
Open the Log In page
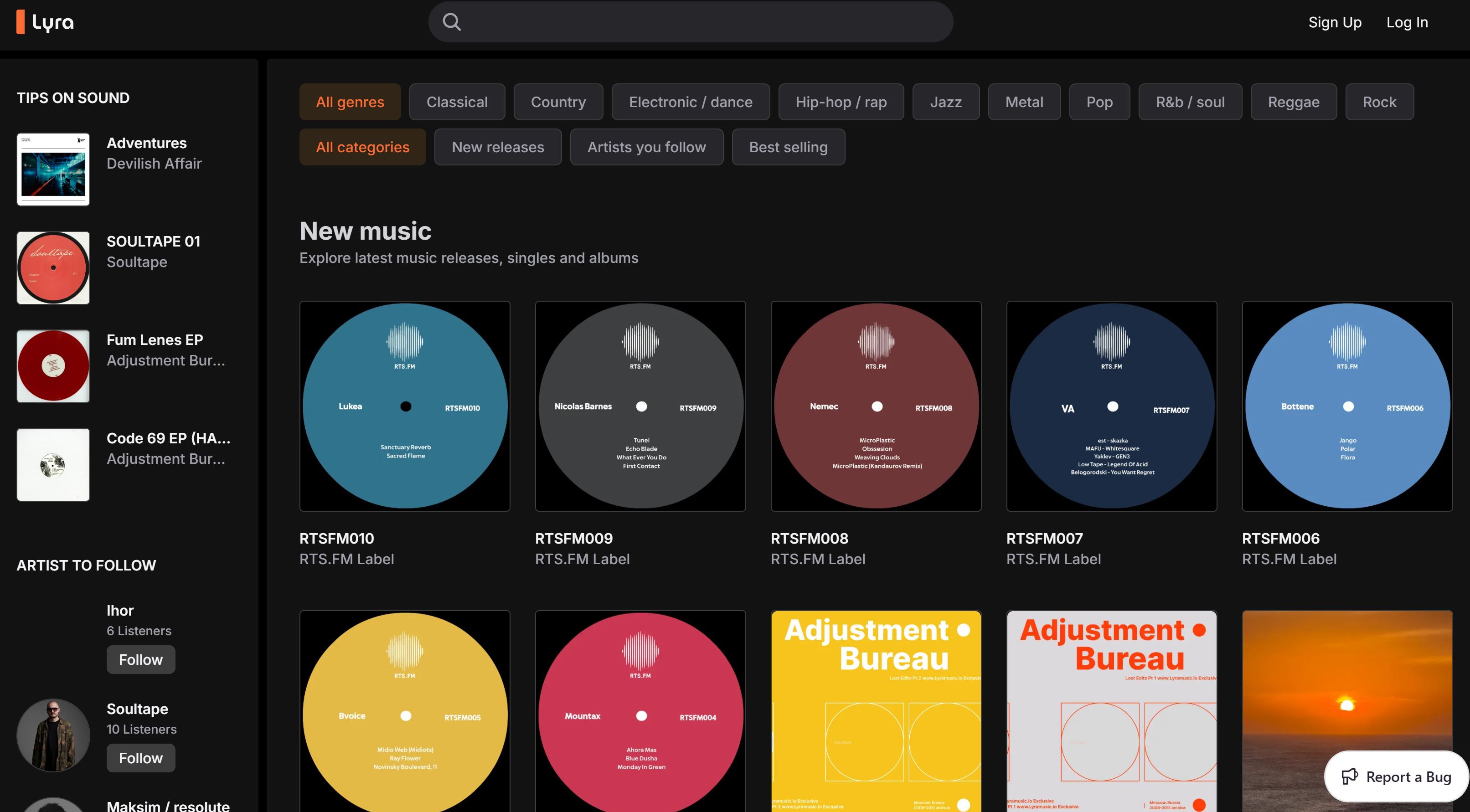click(x=1407, y=22)
